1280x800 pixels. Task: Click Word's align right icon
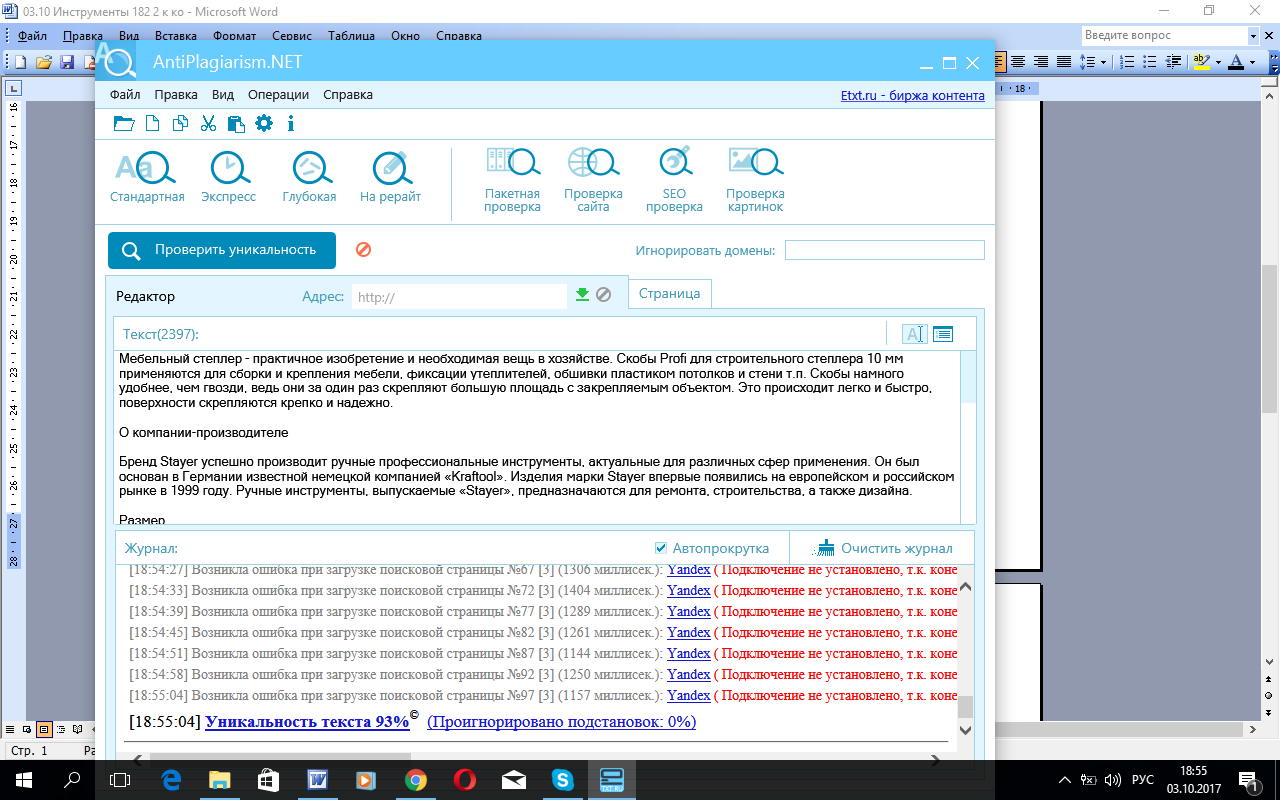click(1041, 62)
